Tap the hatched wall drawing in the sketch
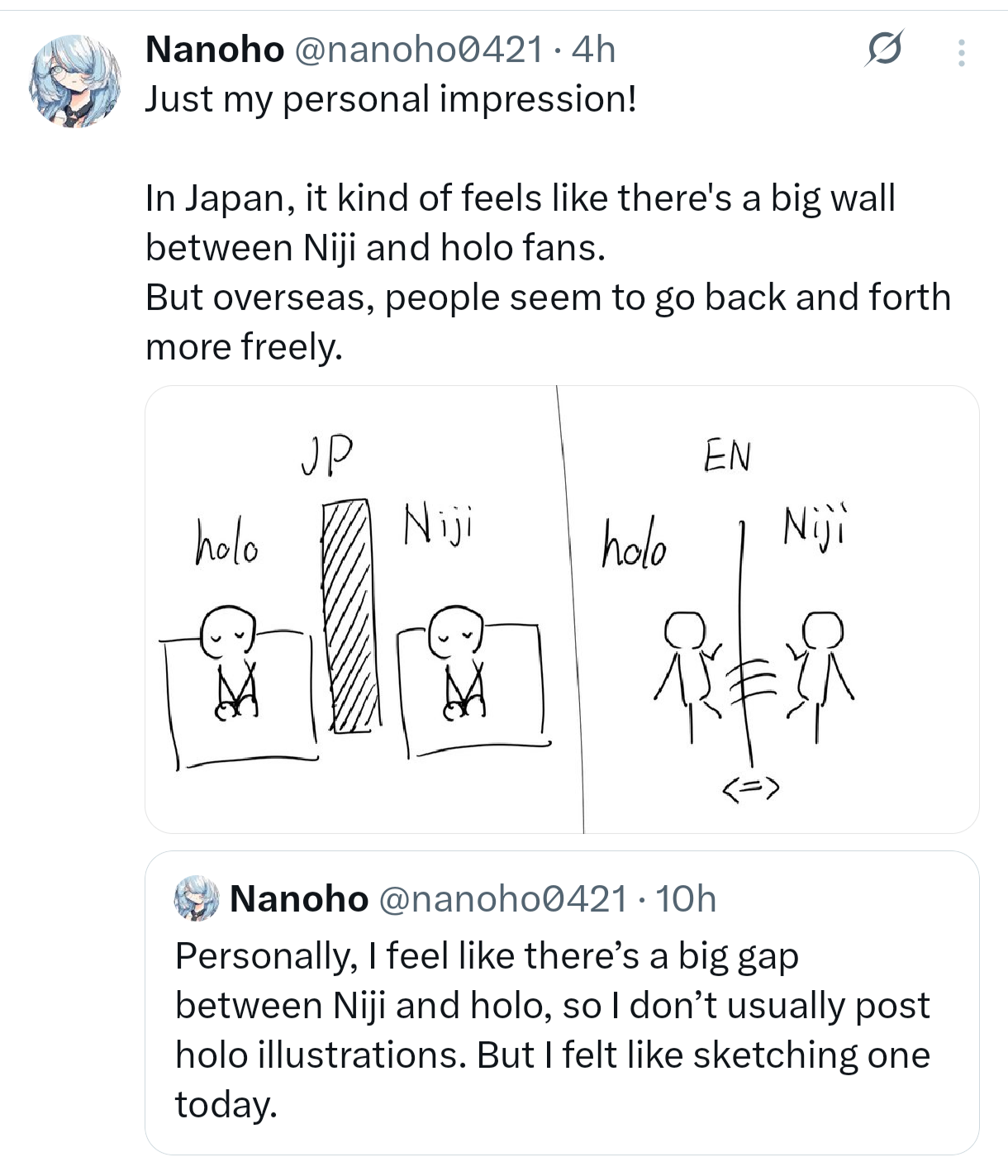Image resolution: width=1008 pixels, height=1176 pixels. click(352, 616)
